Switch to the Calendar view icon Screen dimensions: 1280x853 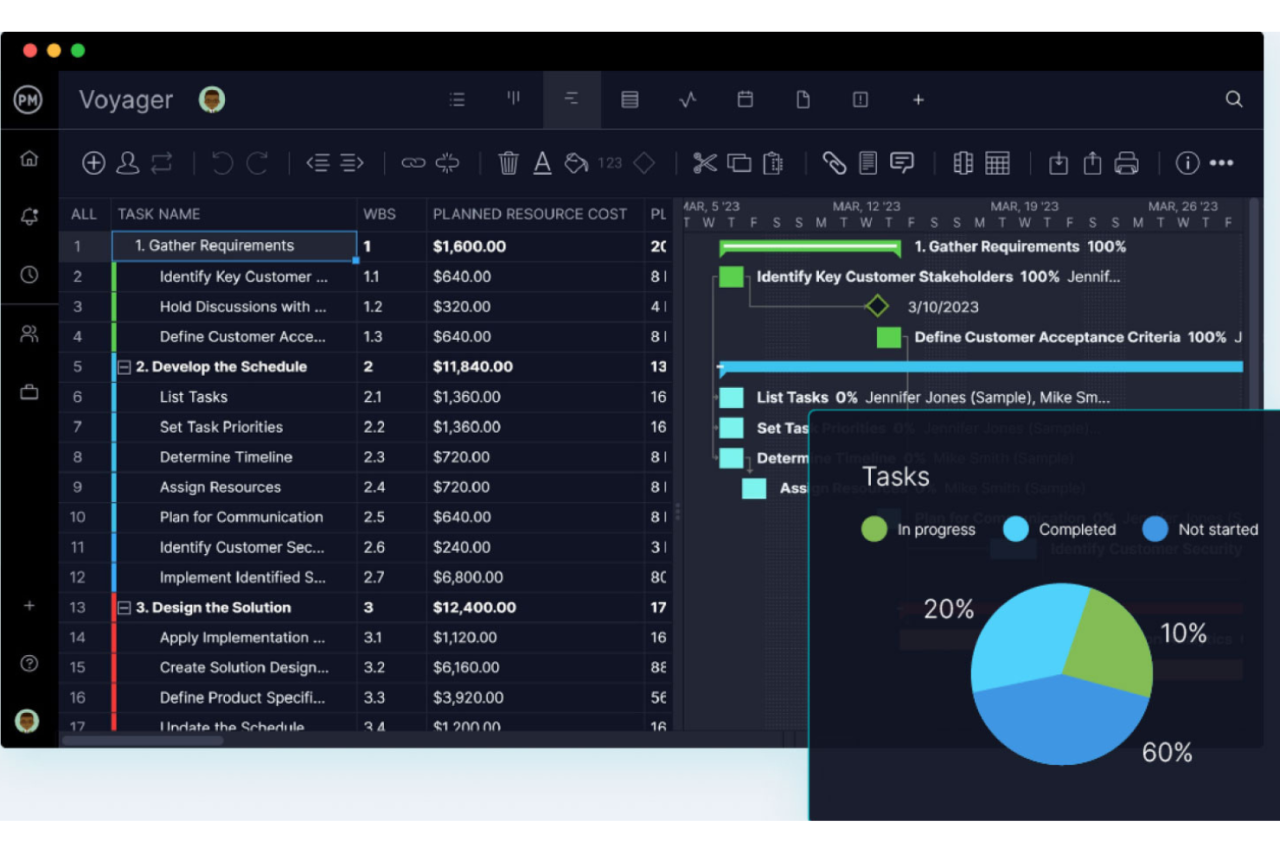click(744, 99)
